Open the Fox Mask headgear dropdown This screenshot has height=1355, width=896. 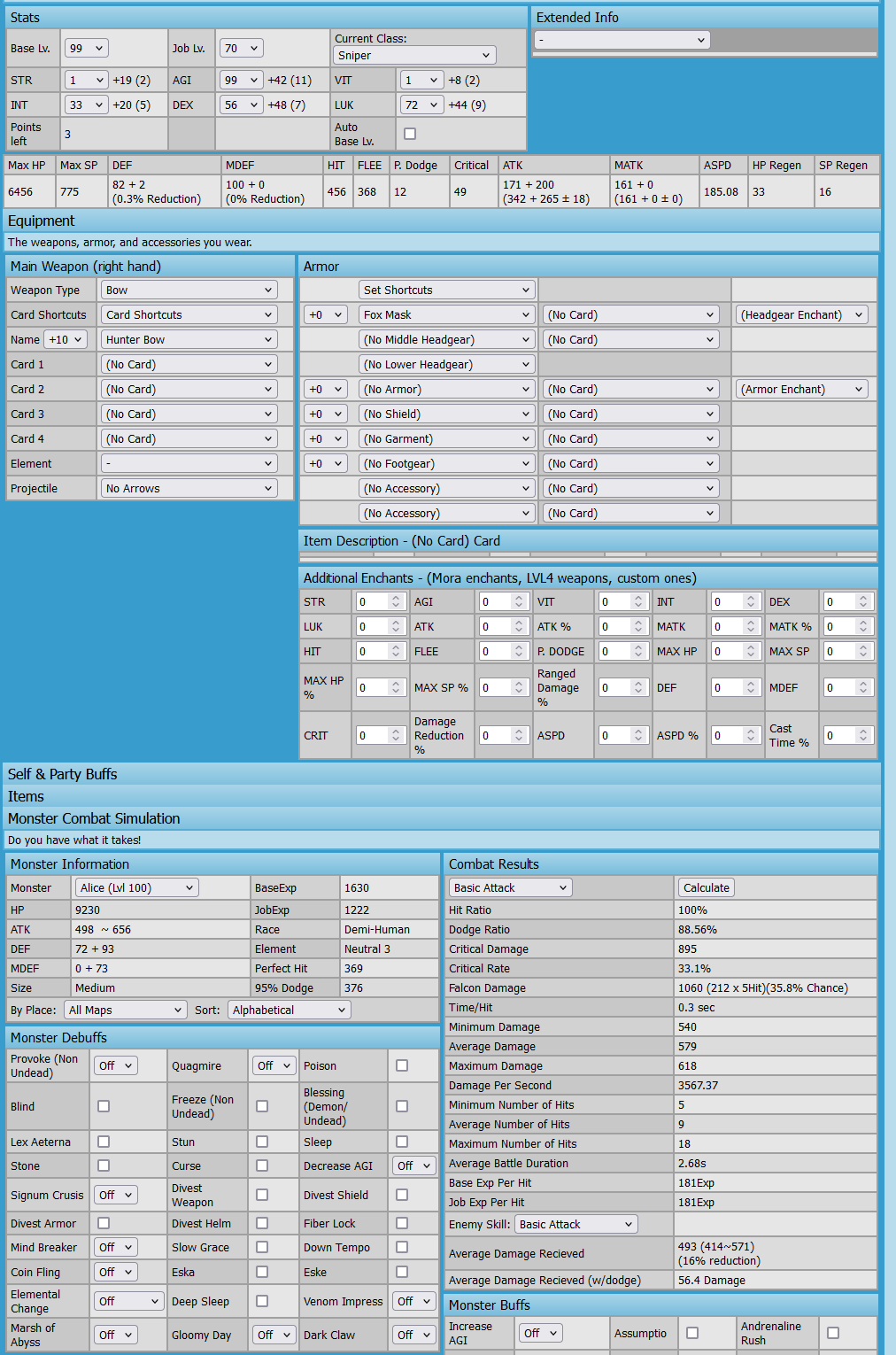tap(446, 315)
